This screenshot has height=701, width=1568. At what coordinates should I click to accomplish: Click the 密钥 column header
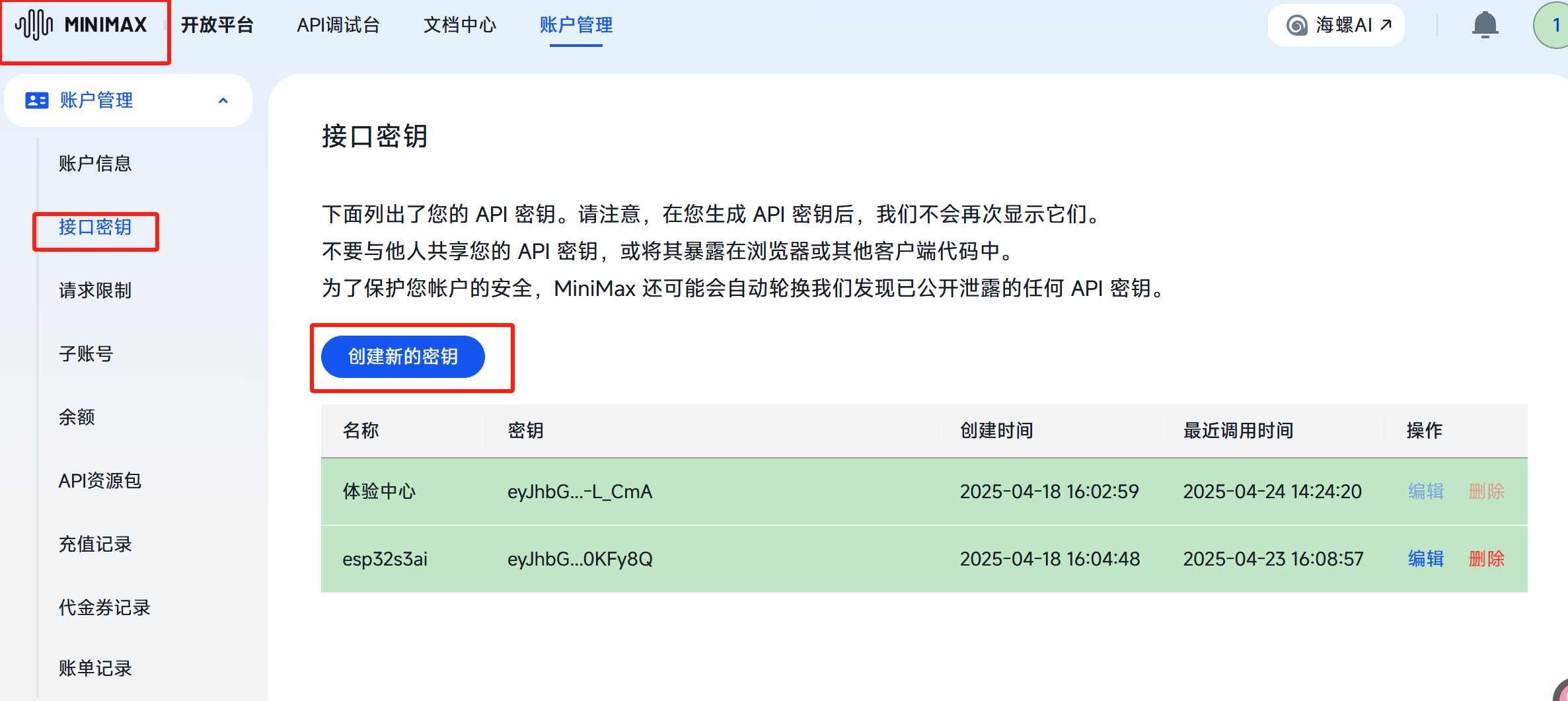click(x=525, y=431)
